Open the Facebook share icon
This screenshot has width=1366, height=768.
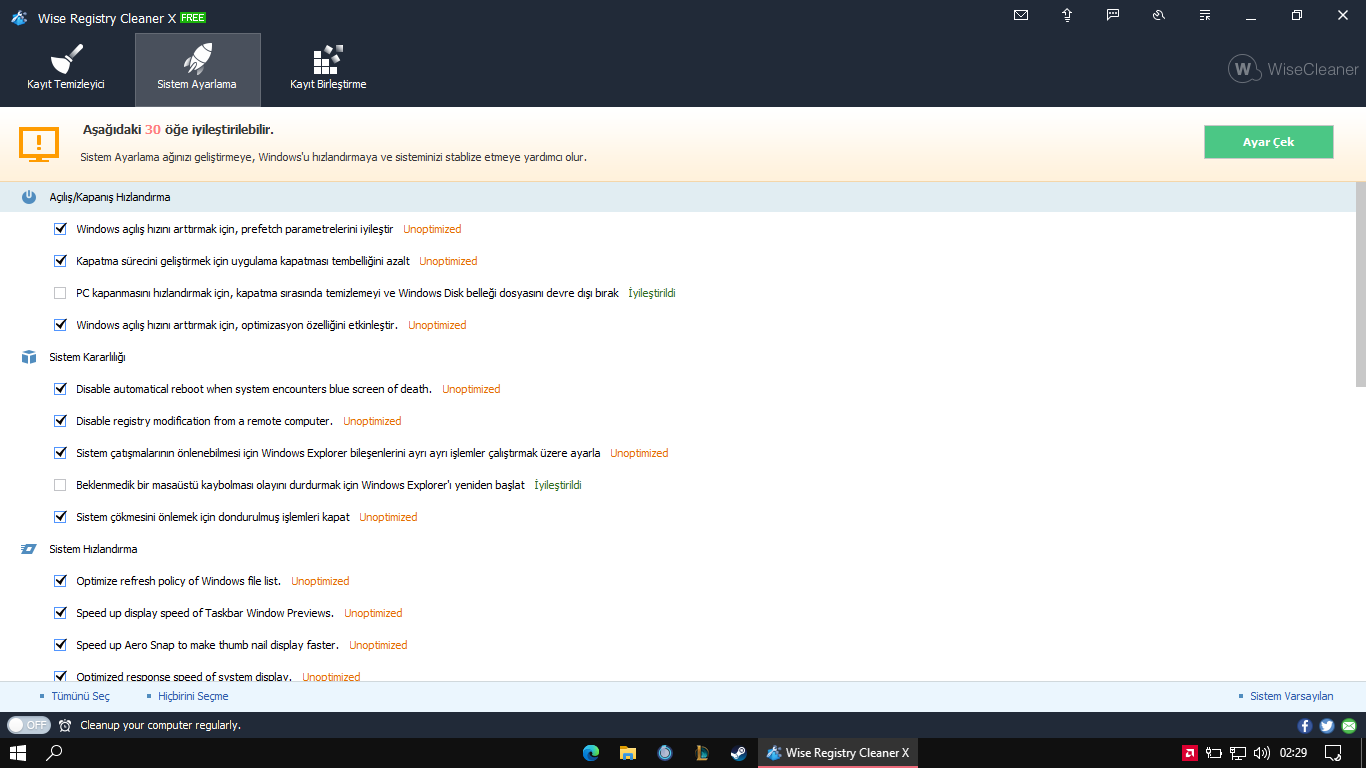pos(1305,726)
